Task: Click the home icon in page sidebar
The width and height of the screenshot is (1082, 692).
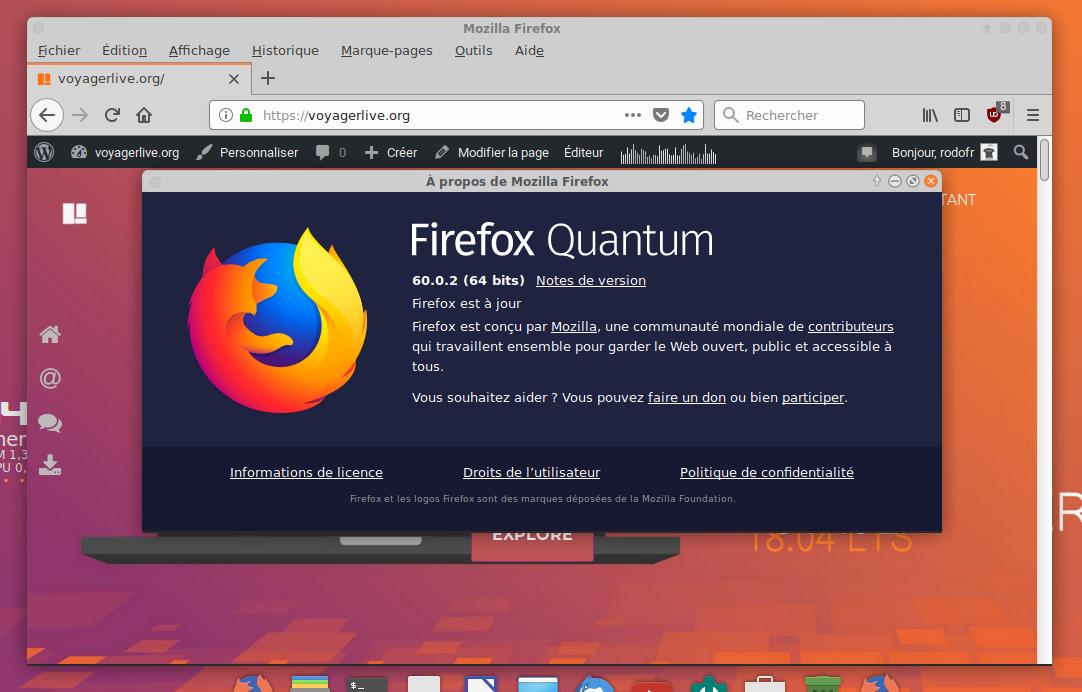Action: coord(50,335)
